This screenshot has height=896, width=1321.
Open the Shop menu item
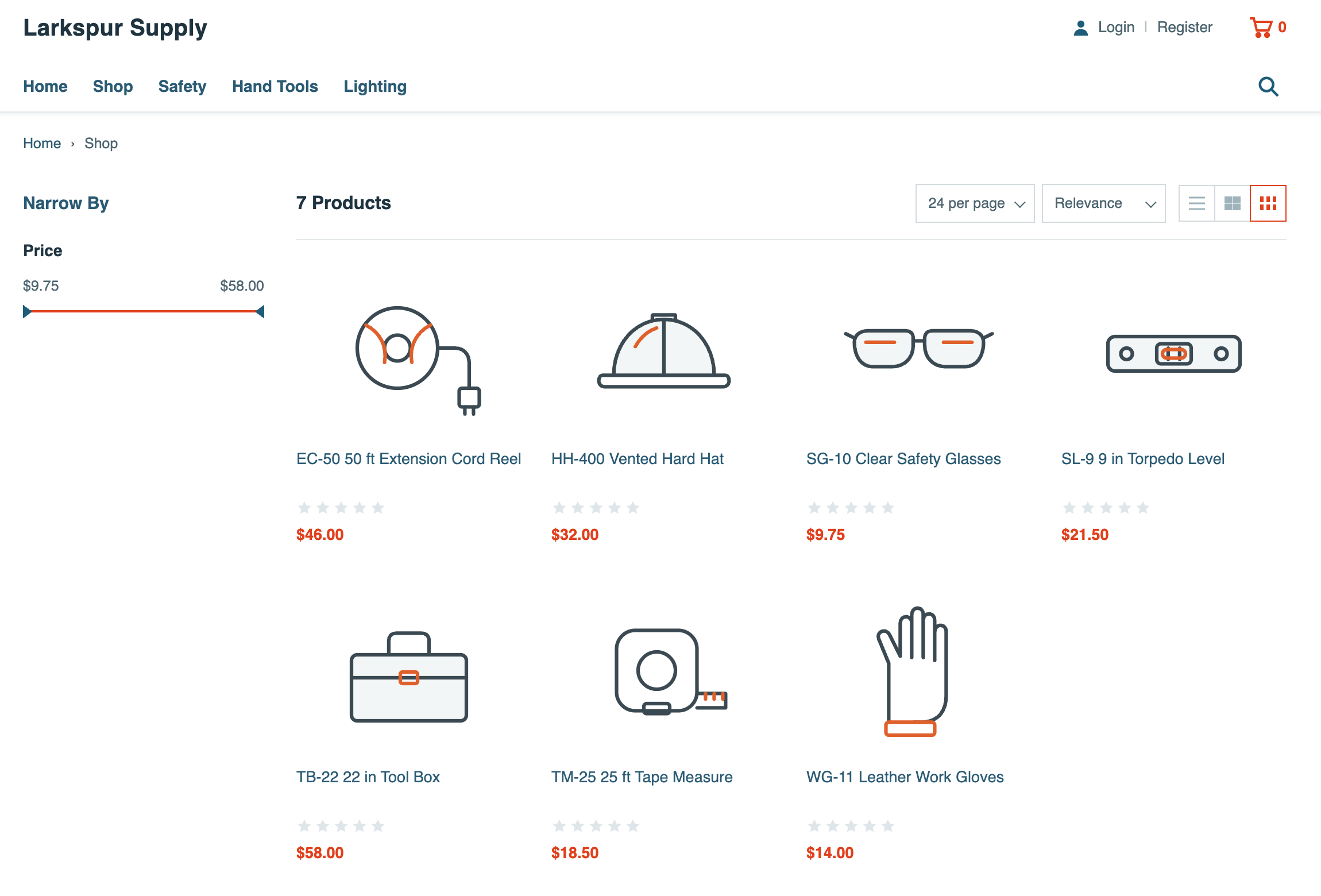pyautogui.click(x=113, y=87)
